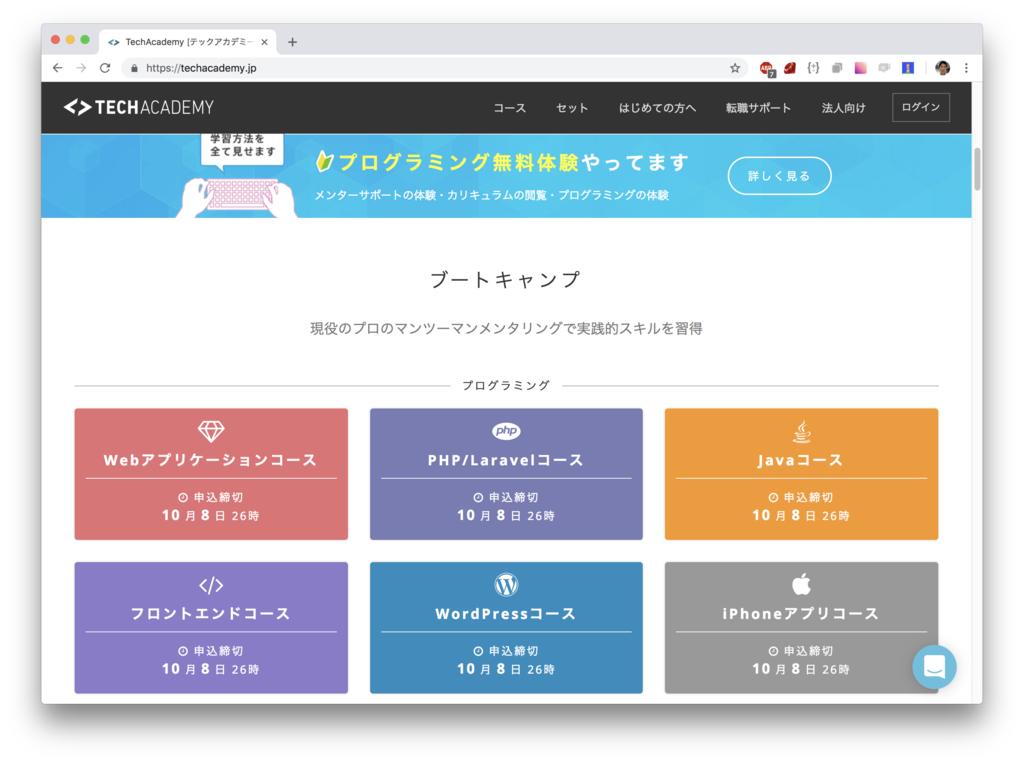Open the chat widget in bottom right corner
Screen dimensions: 1024x763
pyautogui.click(x=934, y=666)
